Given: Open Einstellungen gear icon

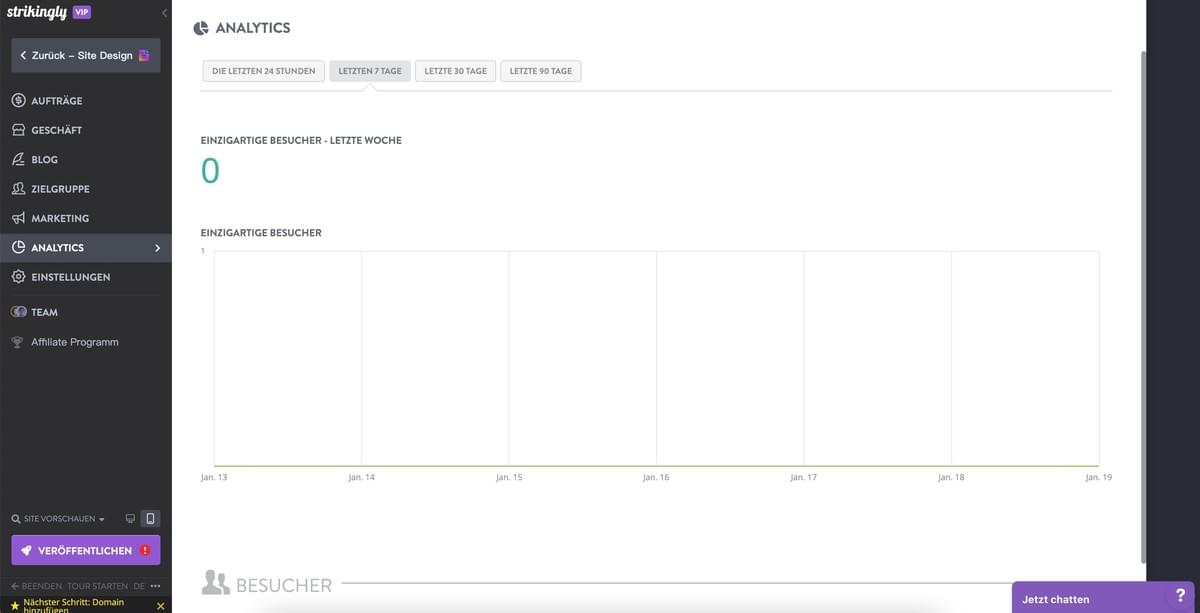Looking at the screenshot, I should pos(18,277).
